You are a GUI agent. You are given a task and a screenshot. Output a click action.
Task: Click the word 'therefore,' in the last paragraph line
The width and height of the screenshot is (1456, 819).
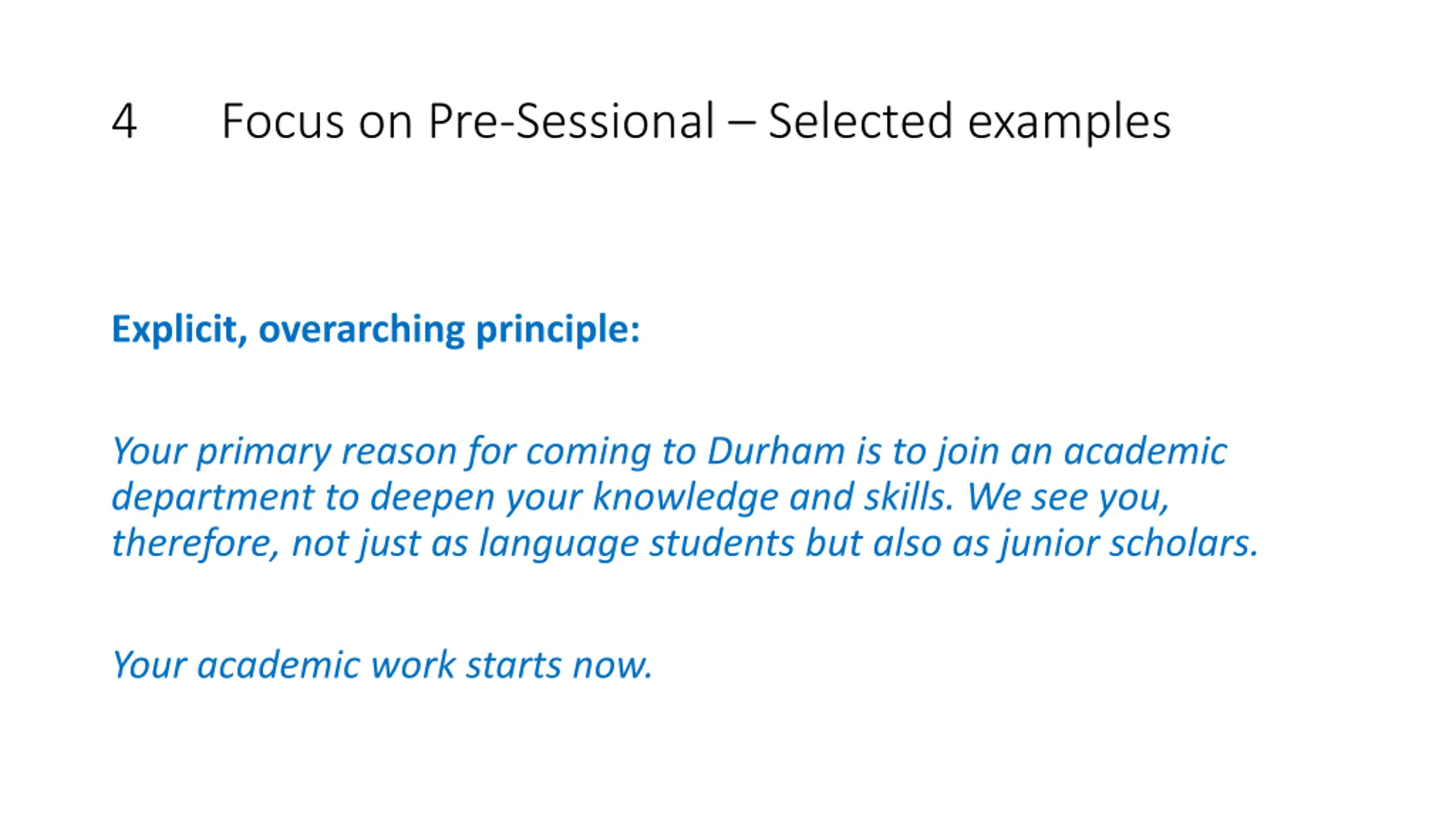click(195, 543)
